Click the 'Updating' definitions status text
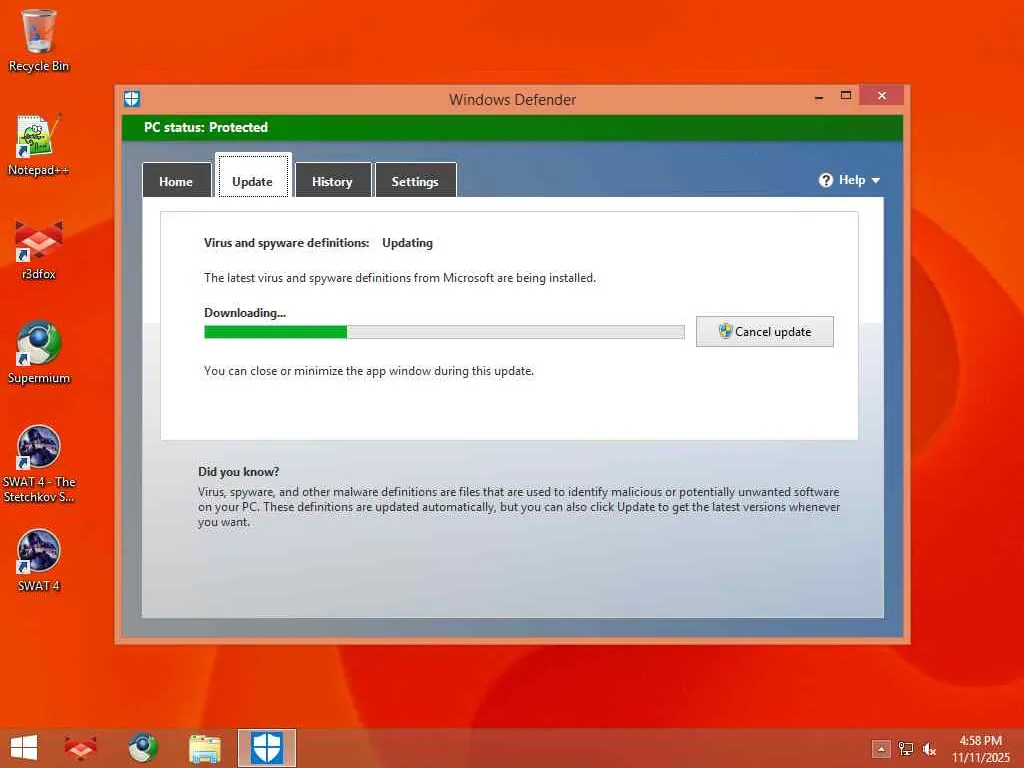This screenshot has height=768, width=1024. [408, 243]
